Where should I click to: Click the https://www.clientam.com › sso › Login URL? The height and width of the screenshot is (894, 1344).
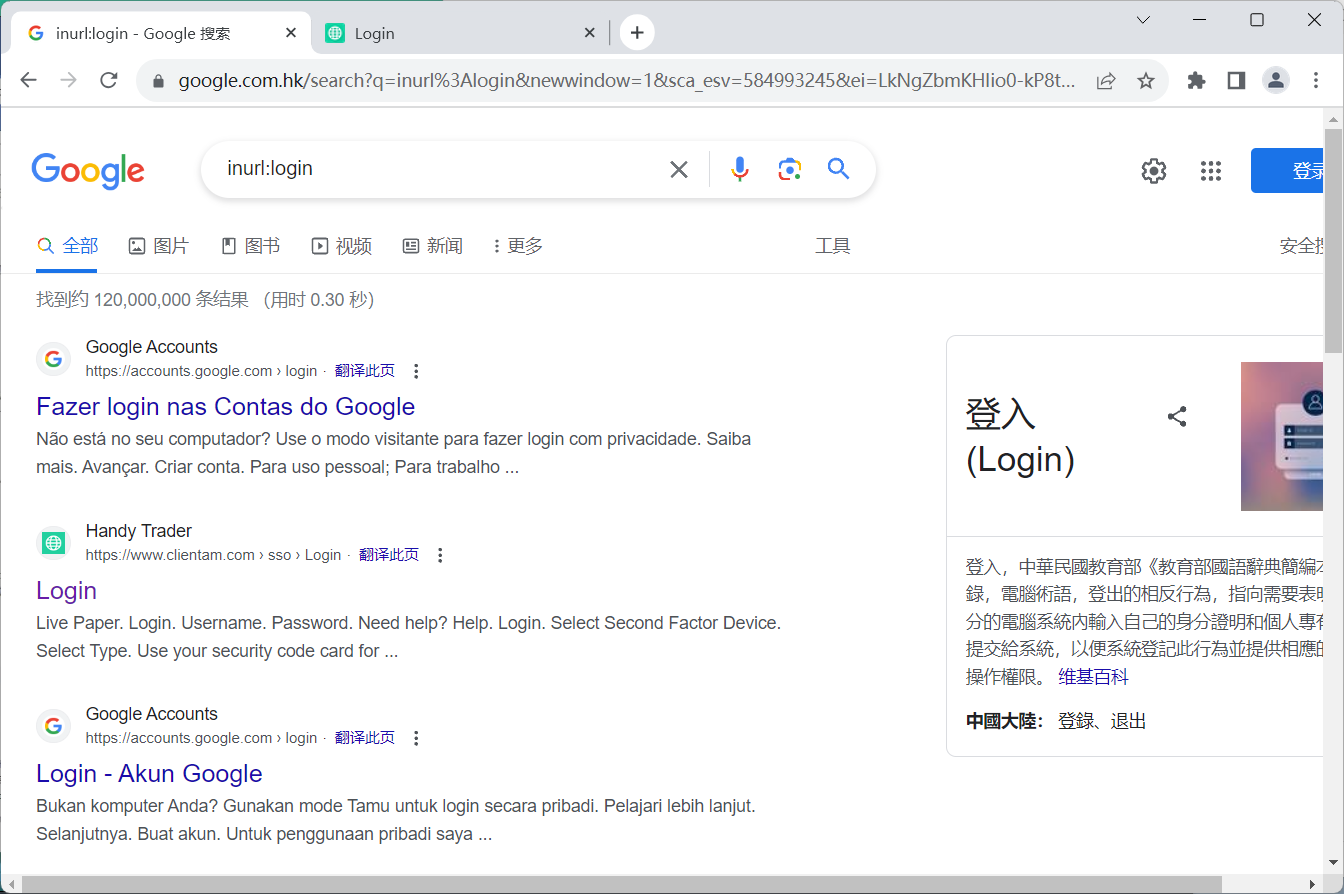(x=213, y=555)
